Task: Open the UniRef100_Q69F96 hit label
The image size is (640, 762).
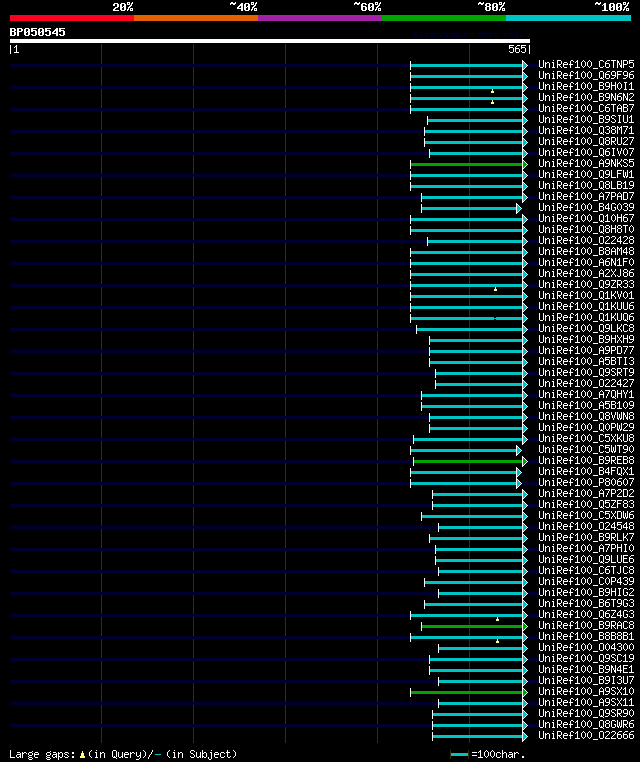Action: coord(586,75)
